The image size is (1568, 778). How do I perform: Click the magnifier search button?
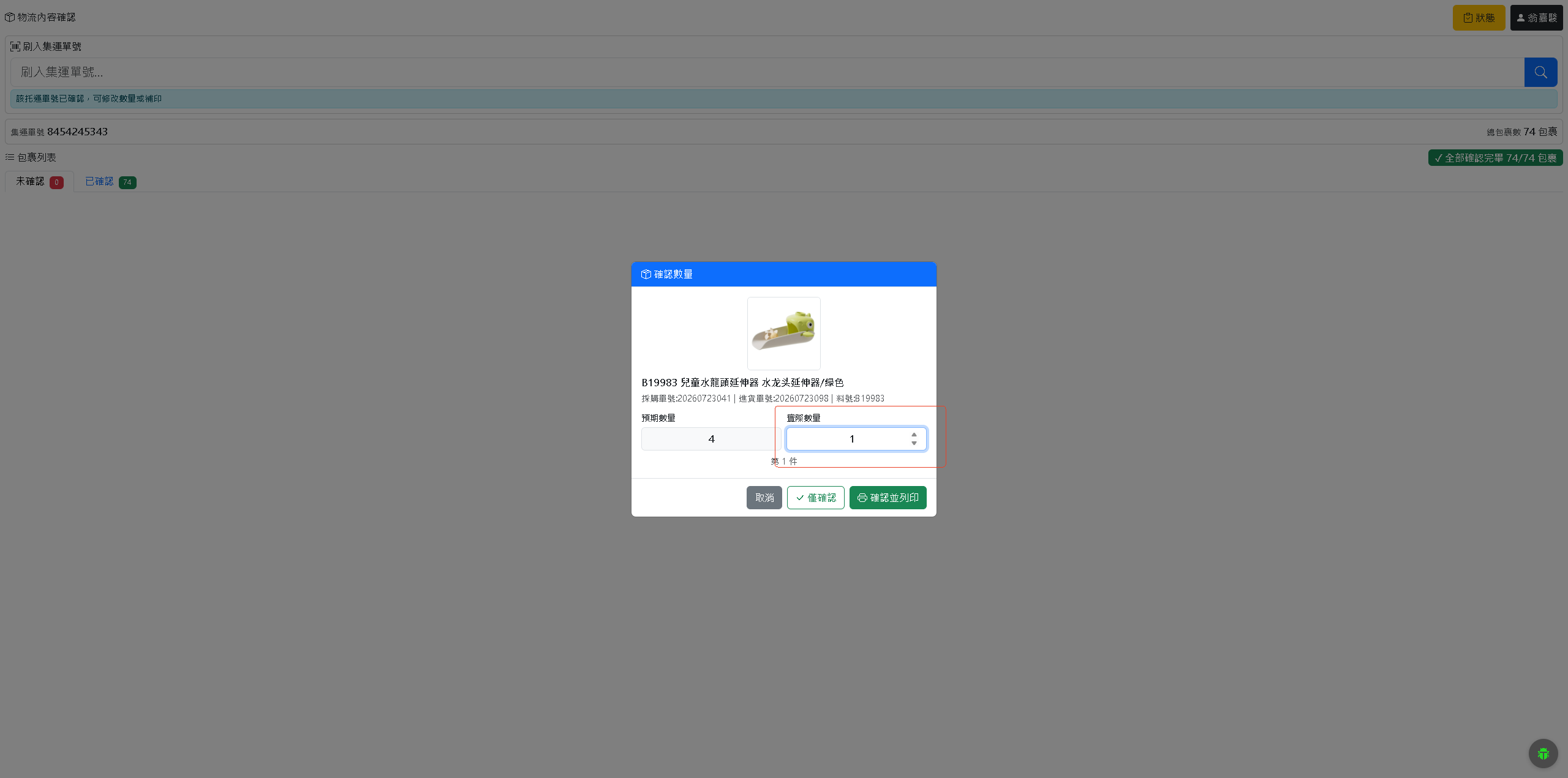(x=1540, y=72)
